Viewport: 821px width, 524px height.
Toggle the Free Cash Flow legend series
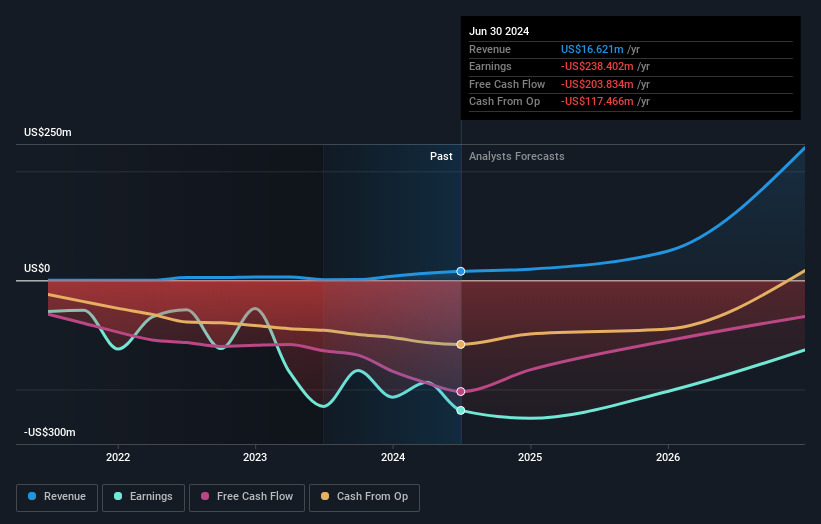click(247, 497)
